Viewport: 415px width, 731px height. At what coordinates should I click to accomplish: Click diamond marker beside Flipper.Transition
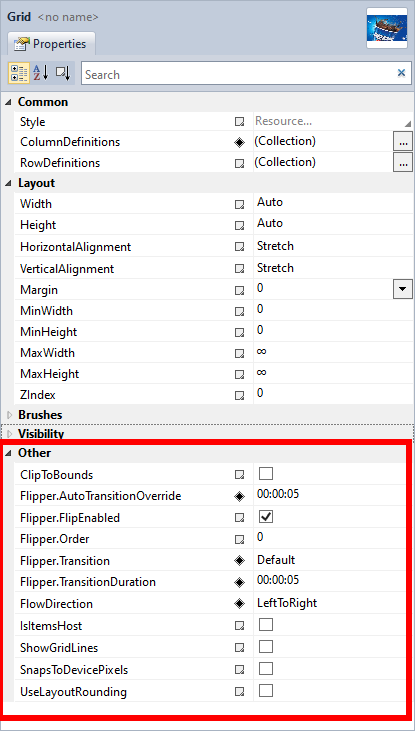click(239, 561)
